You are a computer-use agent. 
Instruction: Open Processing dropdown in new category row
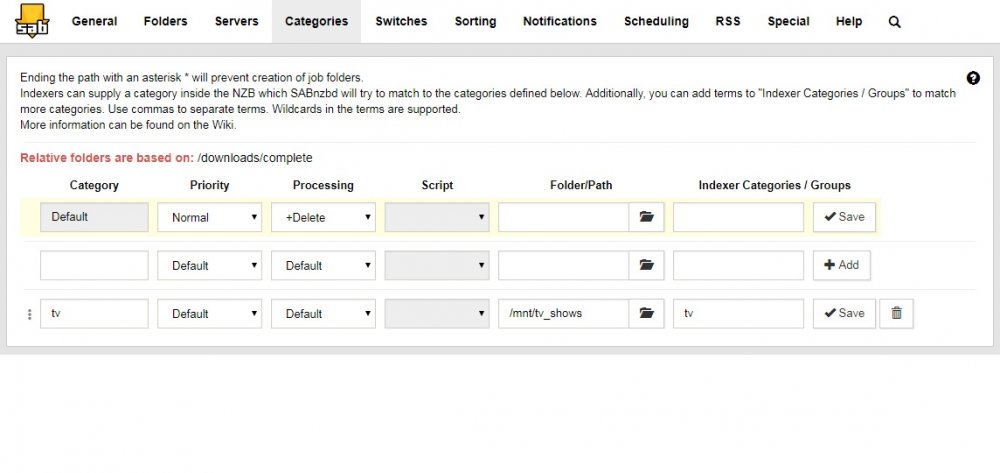pyautogui.click(x=323, y=265)
